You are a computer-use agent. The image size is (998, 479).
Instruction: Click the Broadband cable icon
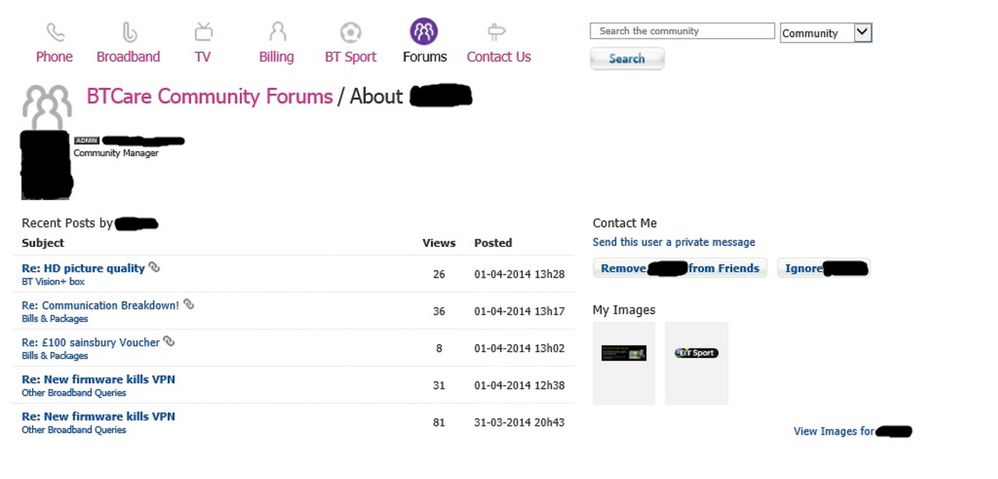[129, 32]
